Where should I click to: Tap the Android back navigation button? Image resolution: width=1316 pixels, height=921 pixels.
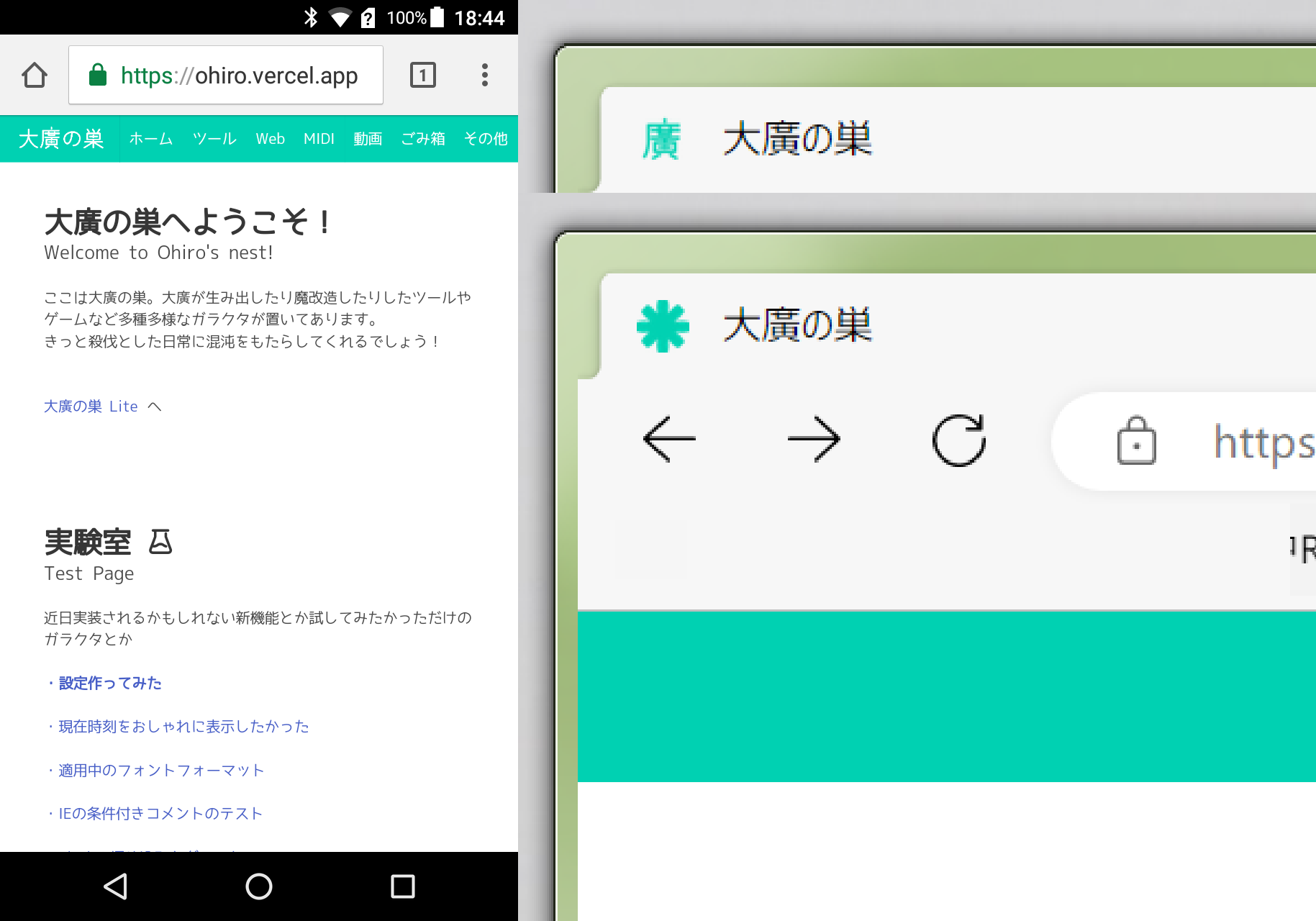[115, 886]
